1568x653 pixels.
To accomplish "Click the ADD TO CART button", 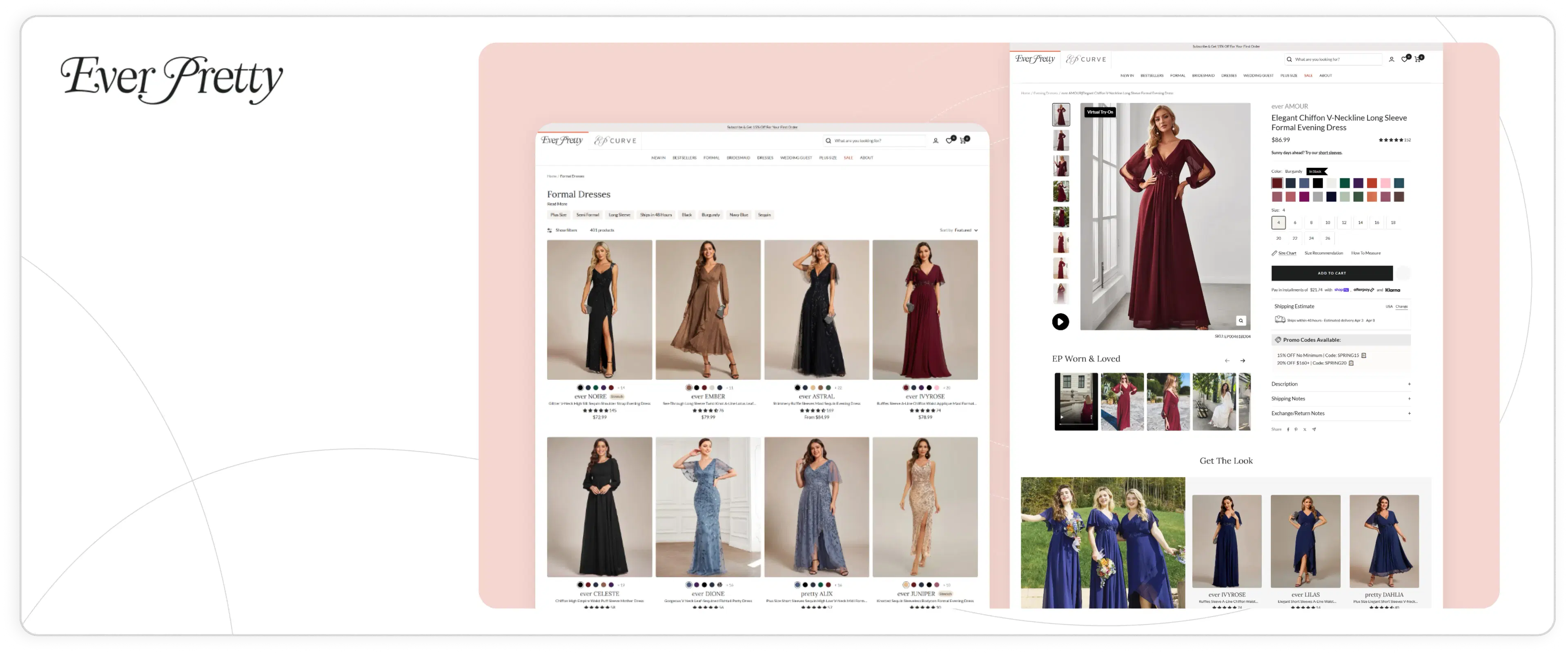I will point(1331,273).
